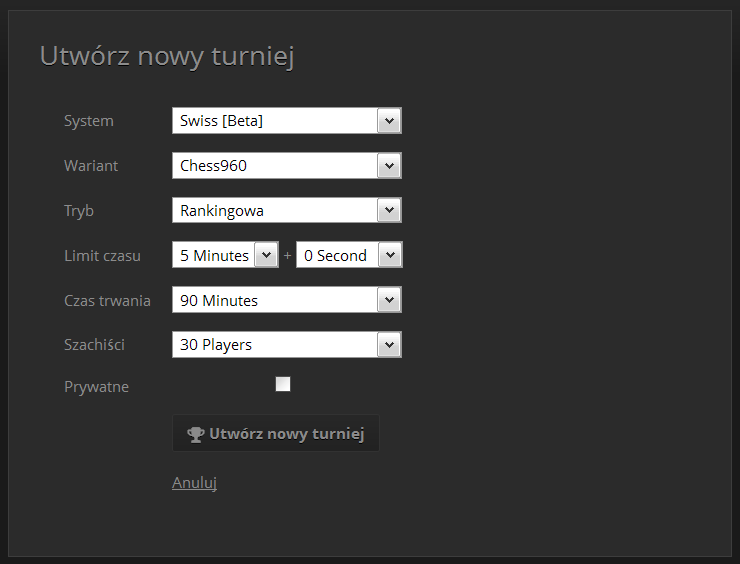Click the arrow icon of the Wariant dropdown

tap(389, 166)
